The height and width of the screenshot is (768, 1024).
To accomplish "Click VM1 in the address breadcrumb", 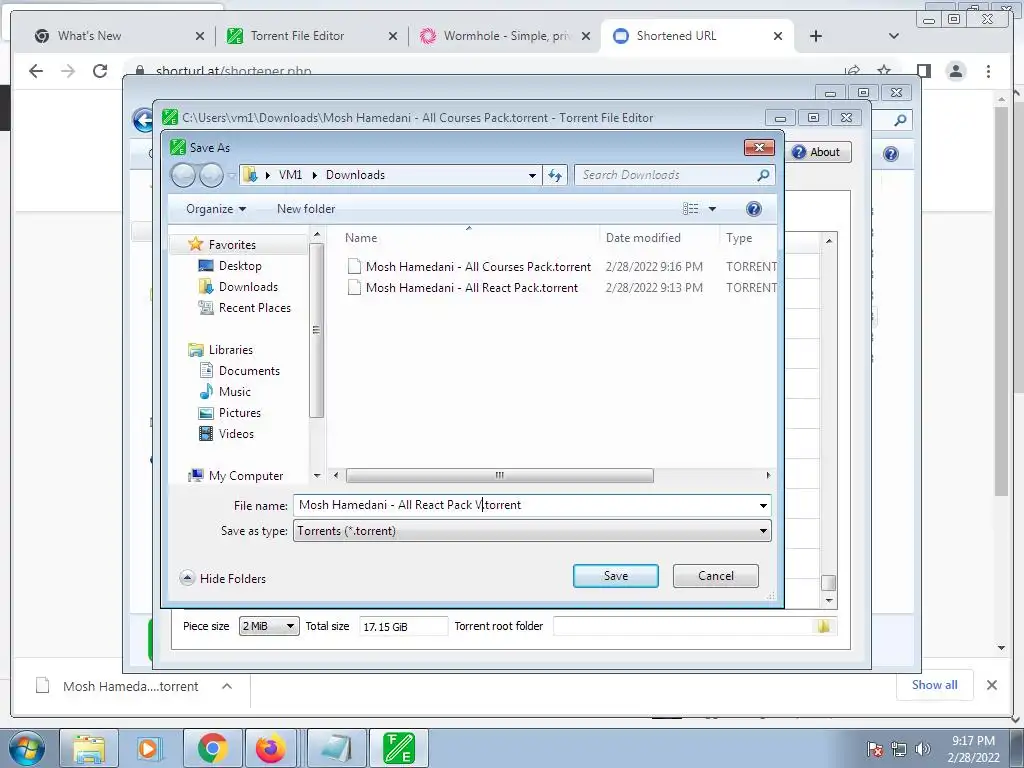I will [x=290, y=175].
